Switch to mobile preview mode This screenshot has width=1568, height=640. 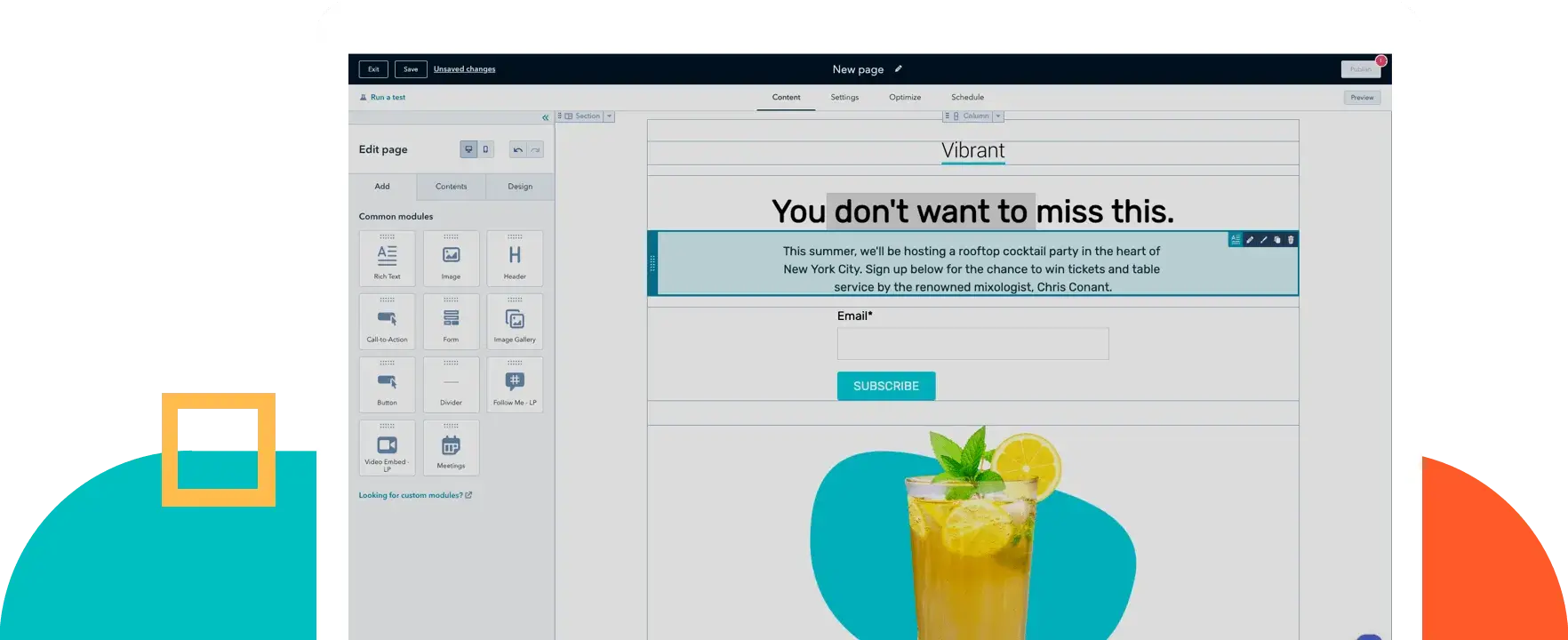(x=485, y=149)
